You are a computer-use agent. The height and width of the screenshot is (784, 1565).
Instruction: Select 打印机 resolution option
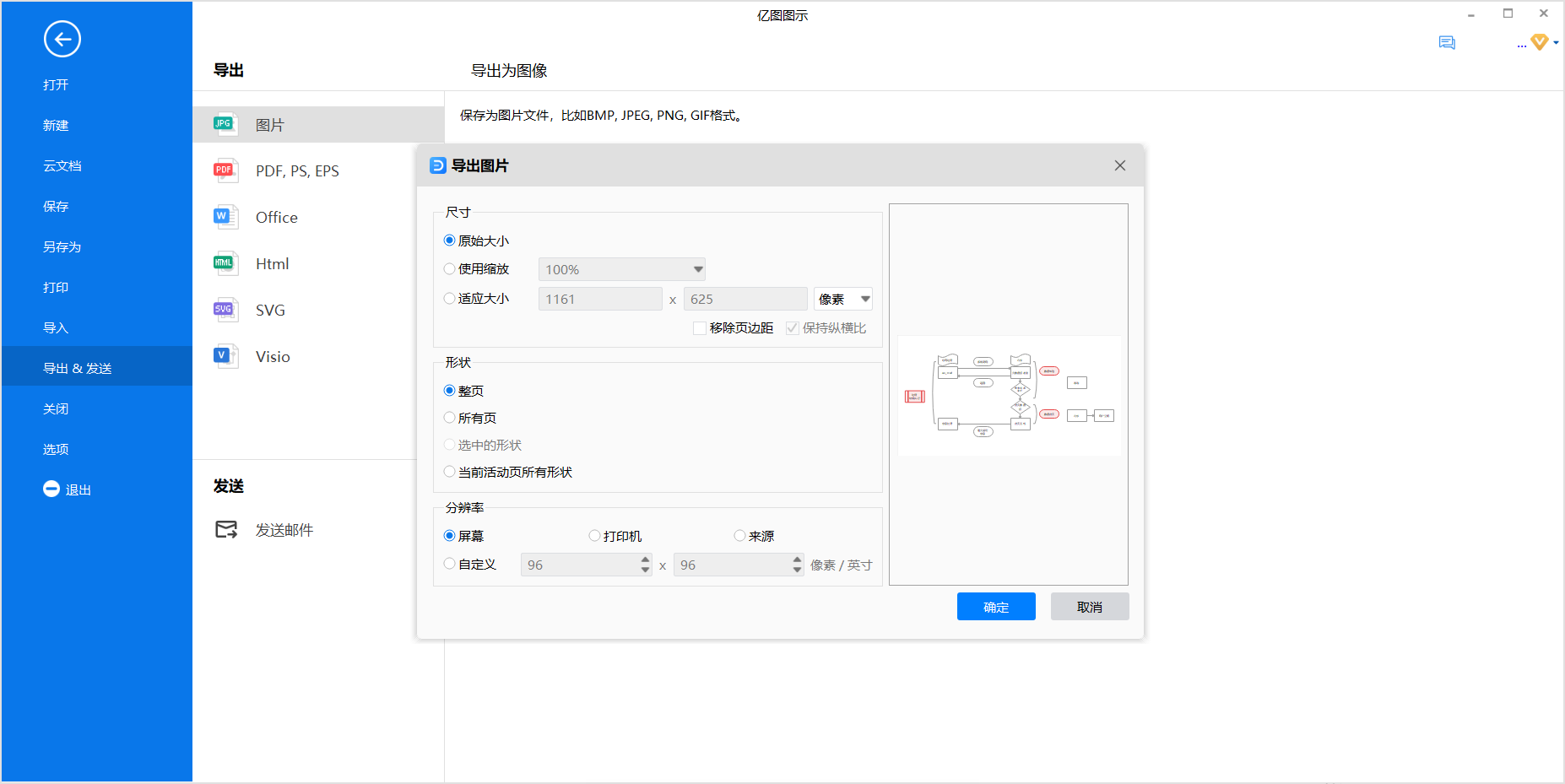(x=594, y=536)
